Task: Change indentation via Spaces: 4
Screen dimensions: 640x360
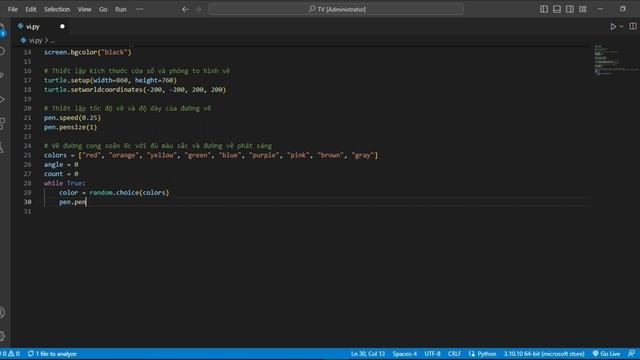Action: (x=404, y=354)
